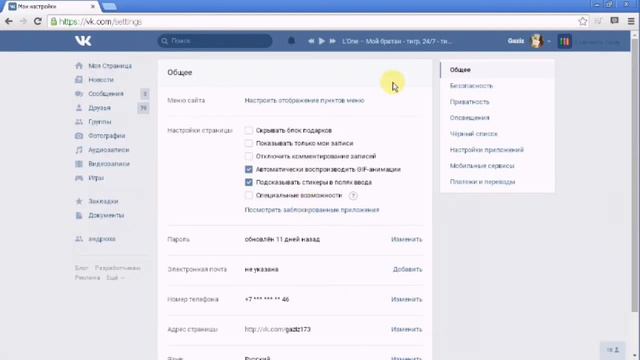640x360 pixels.
Task: Click Добавить next to Электронная почта
Action: 407,269
